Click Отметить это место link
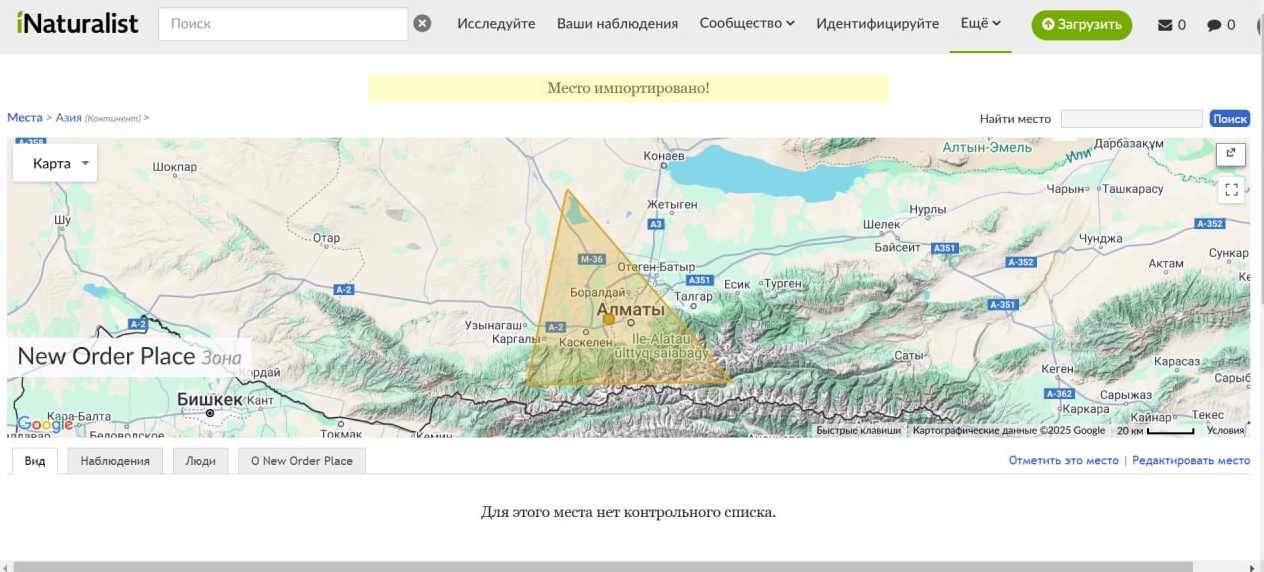The height and width of the screenshot is (572, 1264). click(1063, 461)
